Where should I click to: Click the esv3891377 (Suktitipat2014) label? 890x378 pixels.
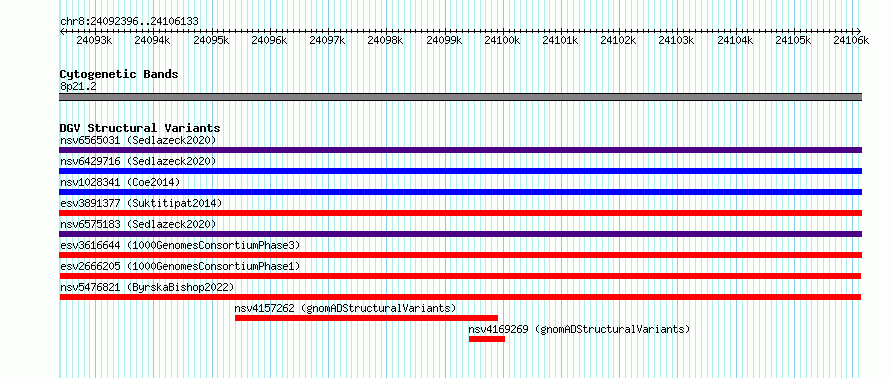click(141, 203)
